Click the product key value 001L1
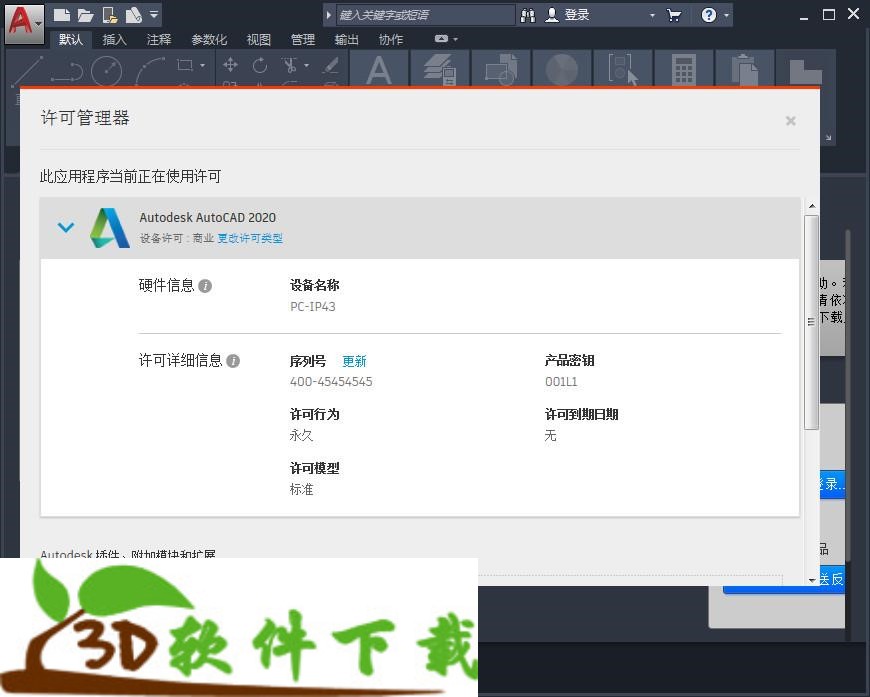 pyautogui.click(x=561, y=382)
